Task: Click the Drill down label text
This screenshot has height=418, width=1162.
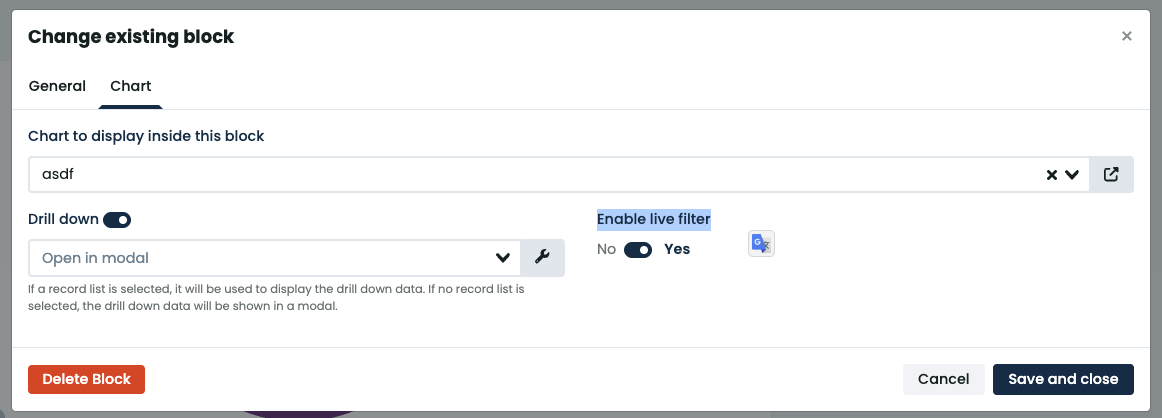Action: click(x=63, y=219)
